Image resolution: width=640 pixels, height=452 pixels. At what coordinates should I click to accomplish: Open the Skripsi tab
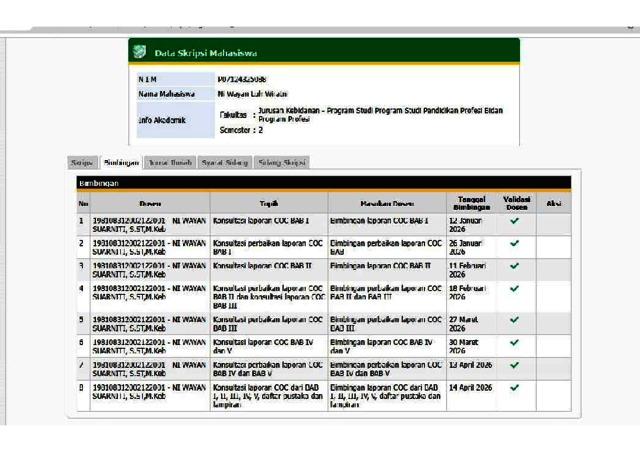pos(82,163)
